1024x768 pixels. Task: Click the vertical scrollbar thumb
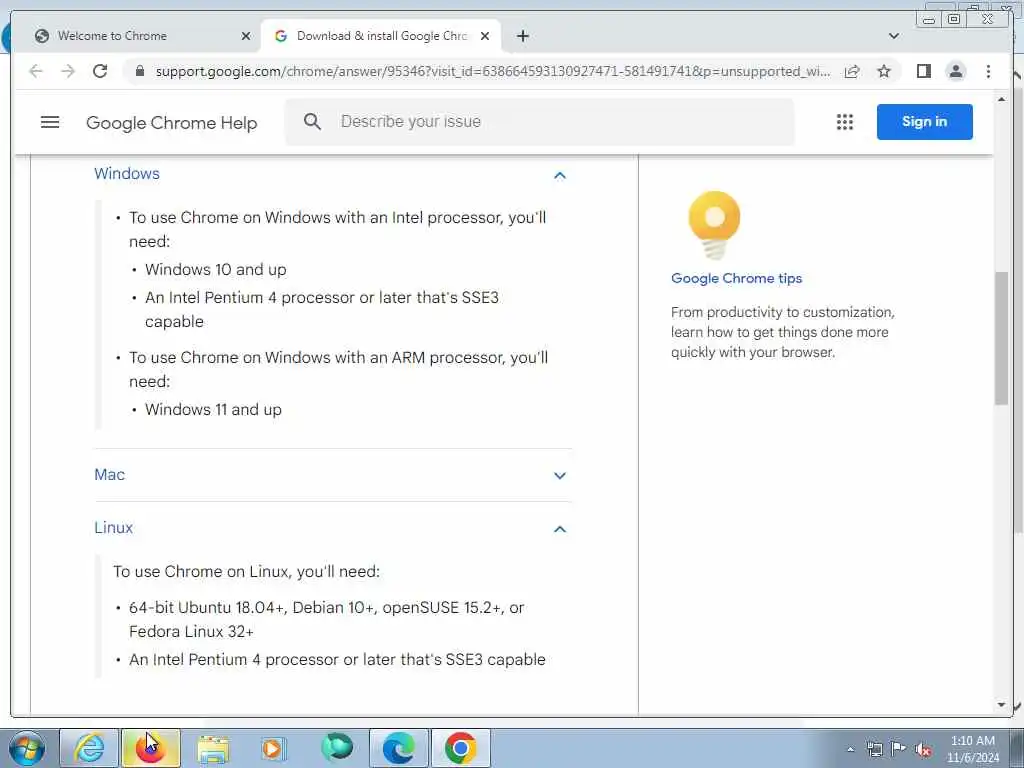tap(1002, 338)
